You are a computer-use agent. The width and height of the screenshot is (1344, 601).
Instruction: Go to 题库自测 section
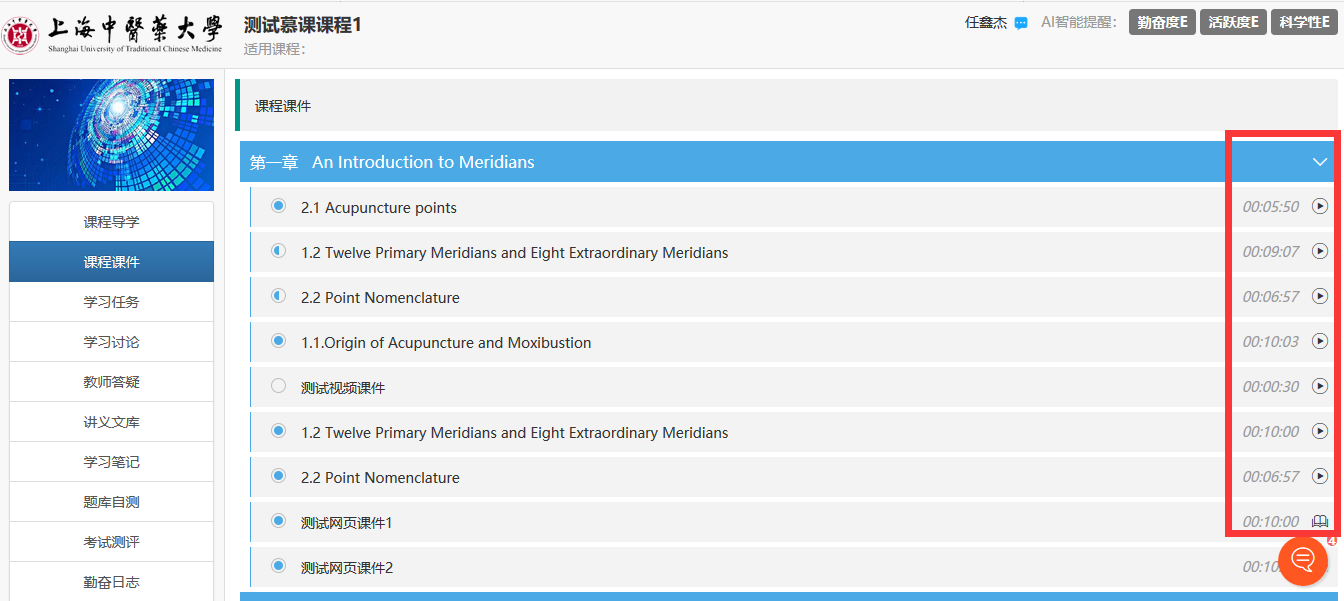pos(111,502)
